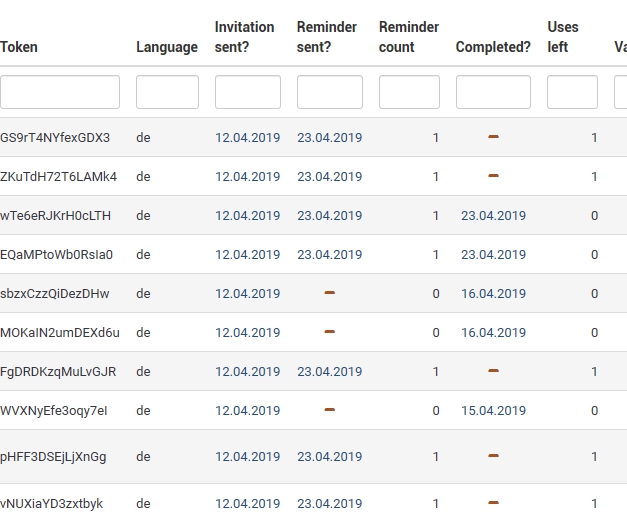Focus the Token filter input field

[60, 92]
